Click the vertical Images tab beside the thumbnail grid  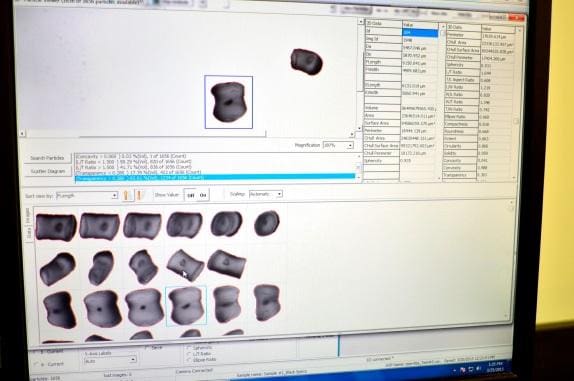coord(28,216)
